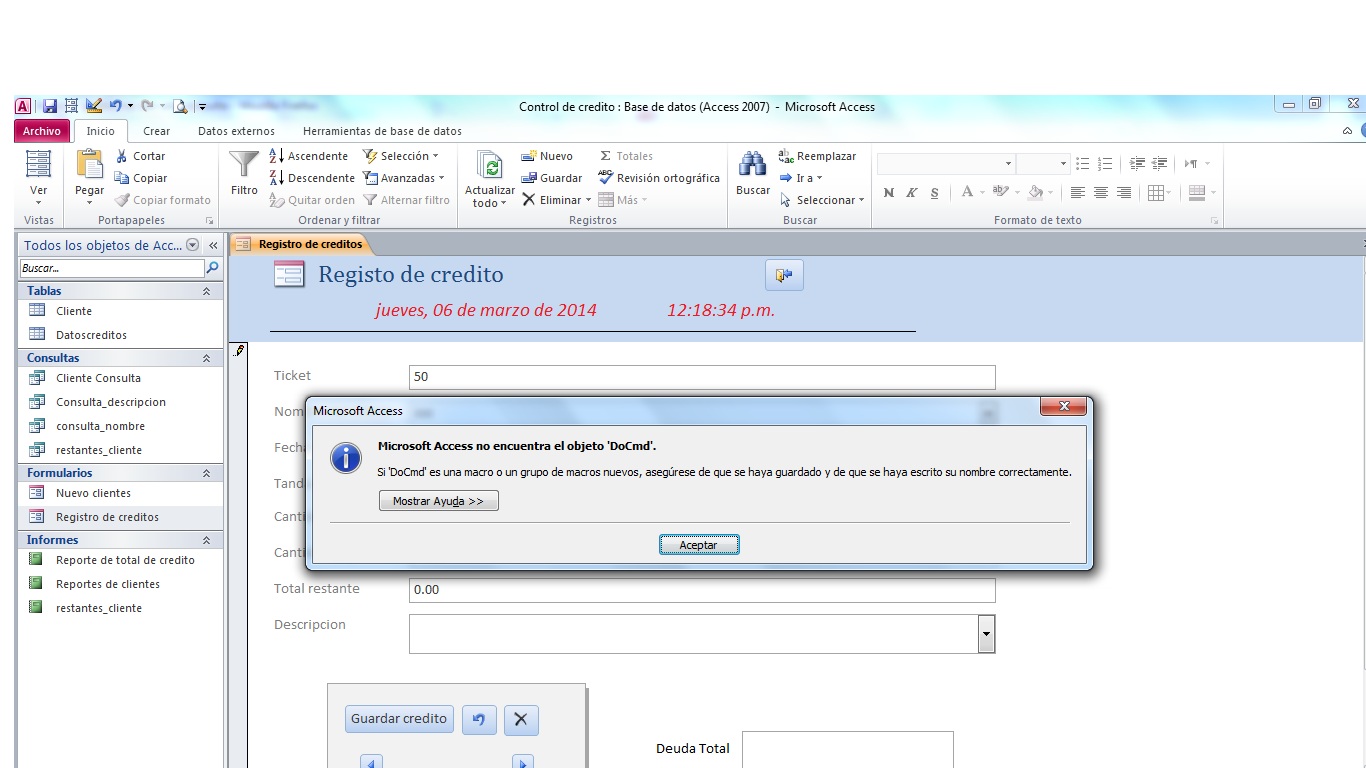1366x768 pixels.
Task: Click the Undo arrow in the quick access toolbar
Action: click(x=115, y=105)
